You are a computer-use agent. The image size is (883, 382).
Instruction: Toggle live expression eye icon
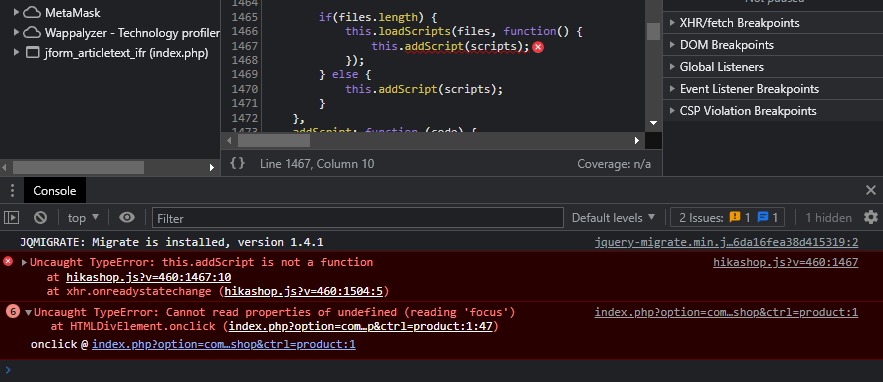(x=127, y=217)
